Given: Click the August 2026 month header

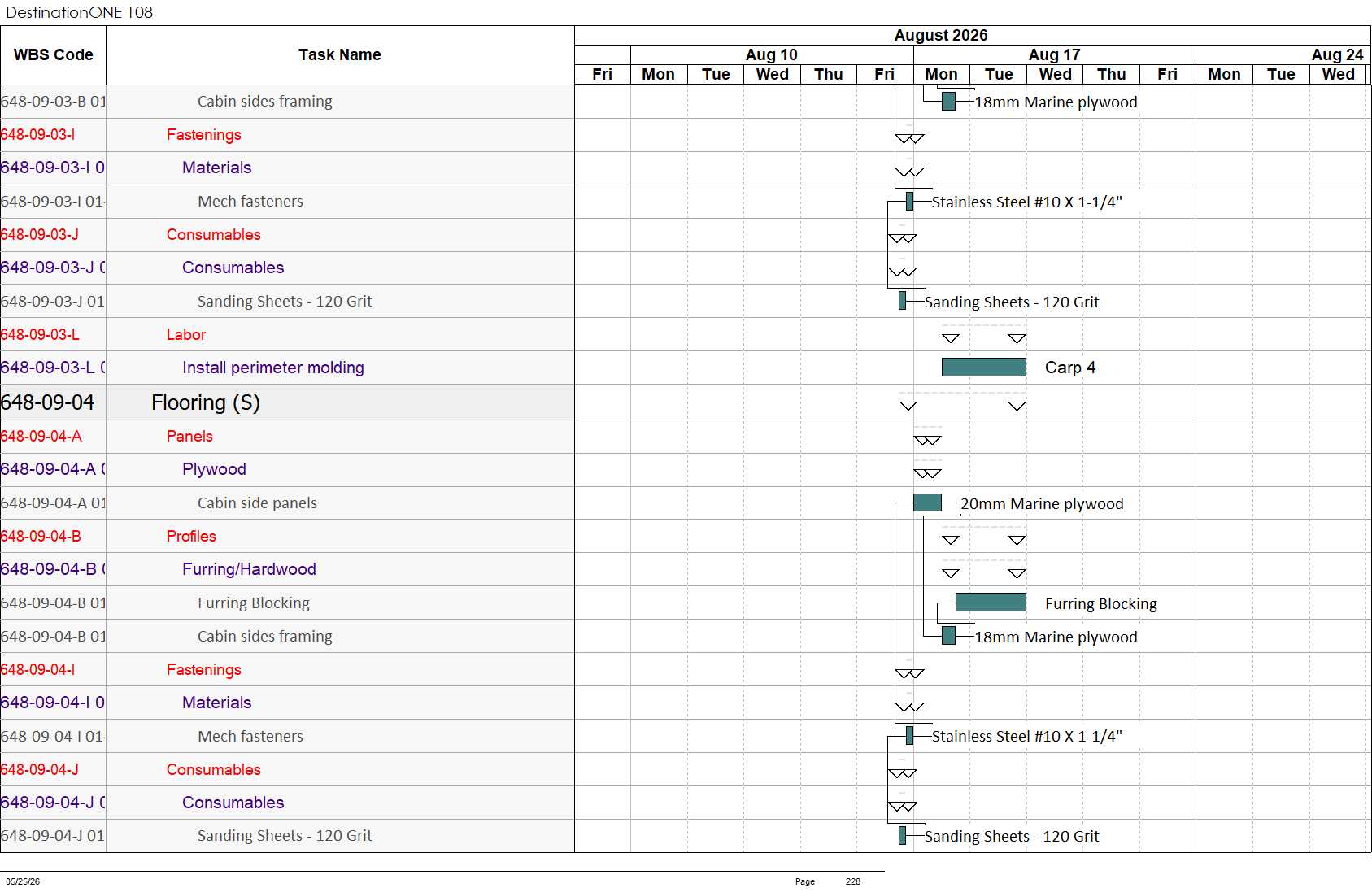Looking at the screenshot, I should [x=941, y=35].
